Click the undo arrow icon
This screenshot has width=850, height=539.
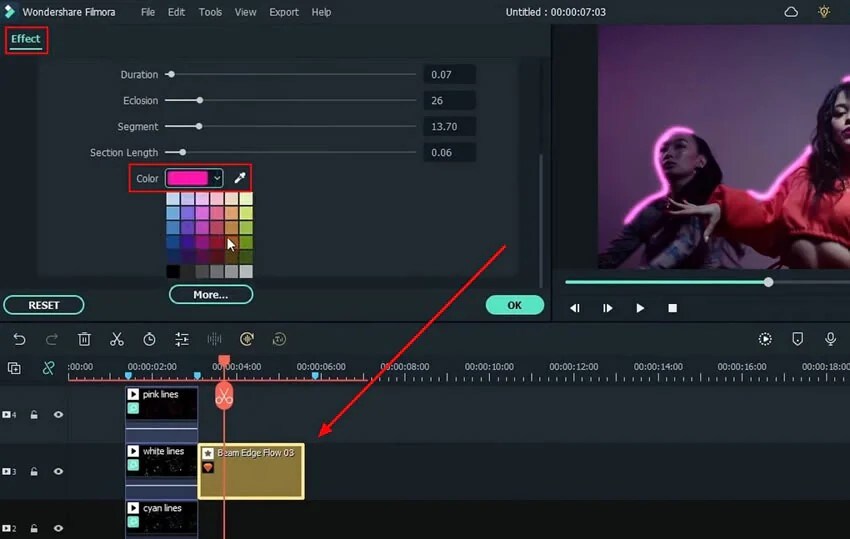pyautogui.click(x=20, y=339)
